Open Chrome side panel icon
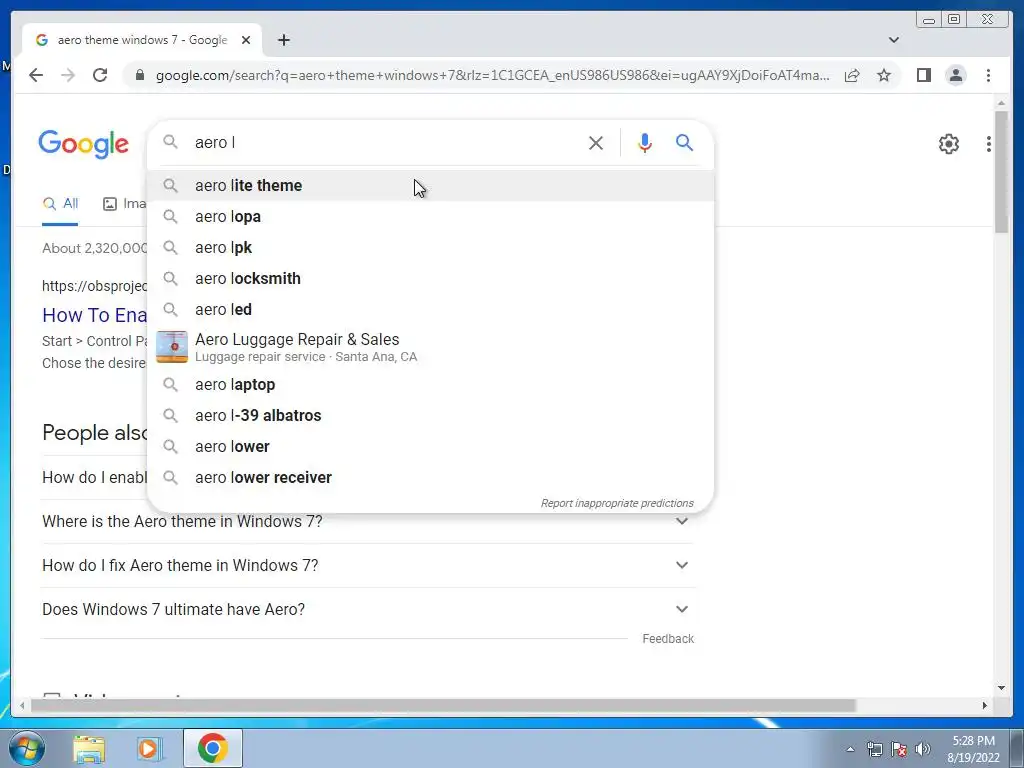1024x768 pixels. (923, 75)
